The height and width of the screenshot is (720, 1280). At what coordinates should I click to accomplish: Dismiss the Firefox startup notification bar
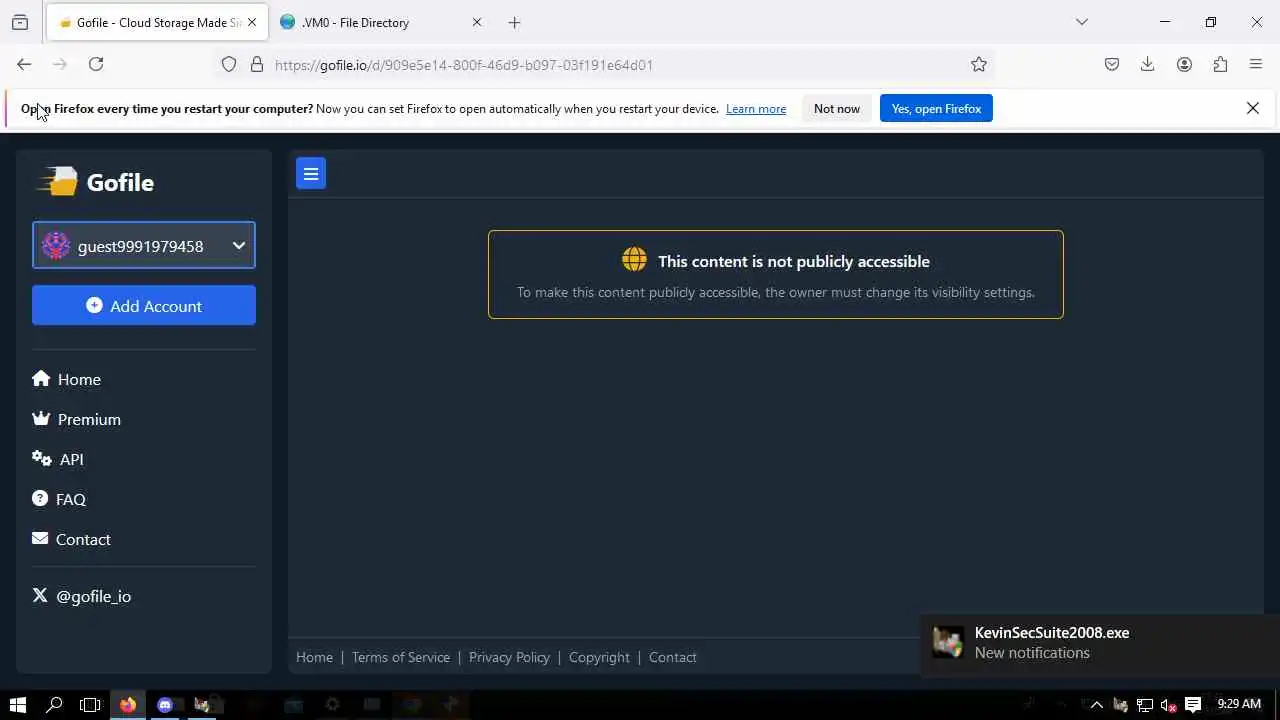click(1252, 108)
